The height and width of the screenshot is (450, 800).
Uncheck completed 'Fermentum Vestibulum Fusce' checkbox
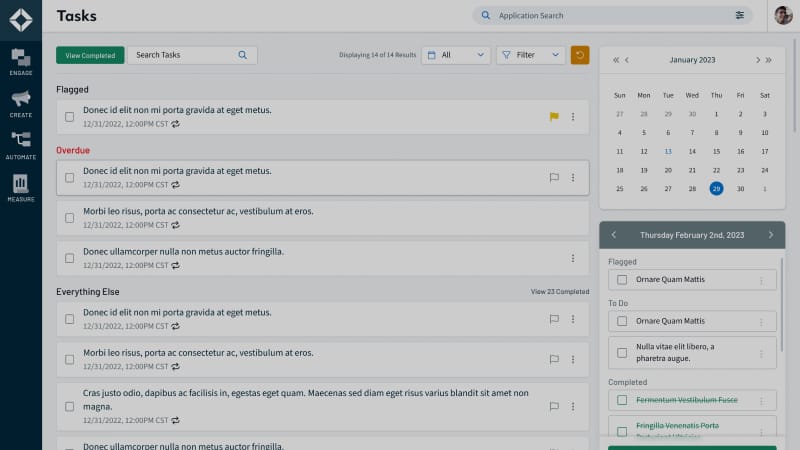click(x=622, y=401)
